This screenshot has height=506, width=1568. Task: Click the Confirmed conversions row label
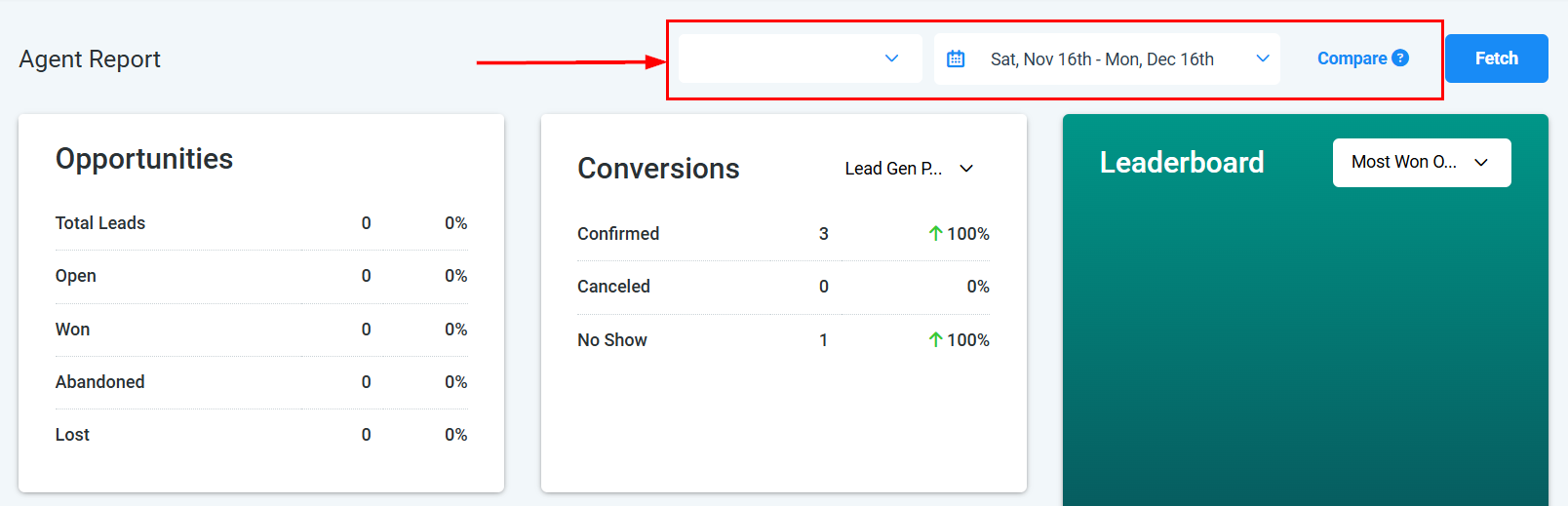tap(618, 234)
